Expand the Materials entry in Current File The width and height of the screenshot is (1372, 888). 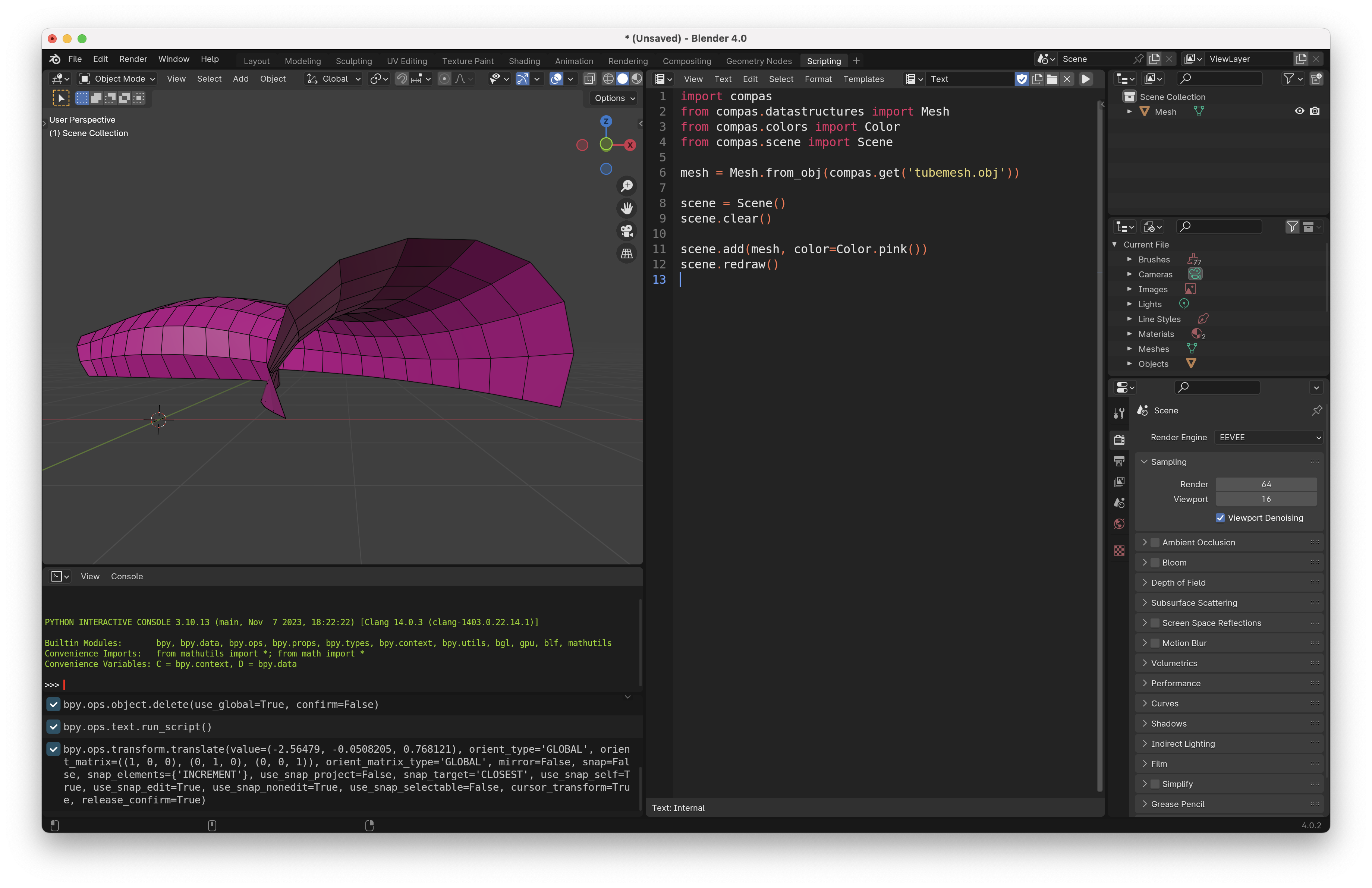pyautogui.click(x=1130, y=334)
